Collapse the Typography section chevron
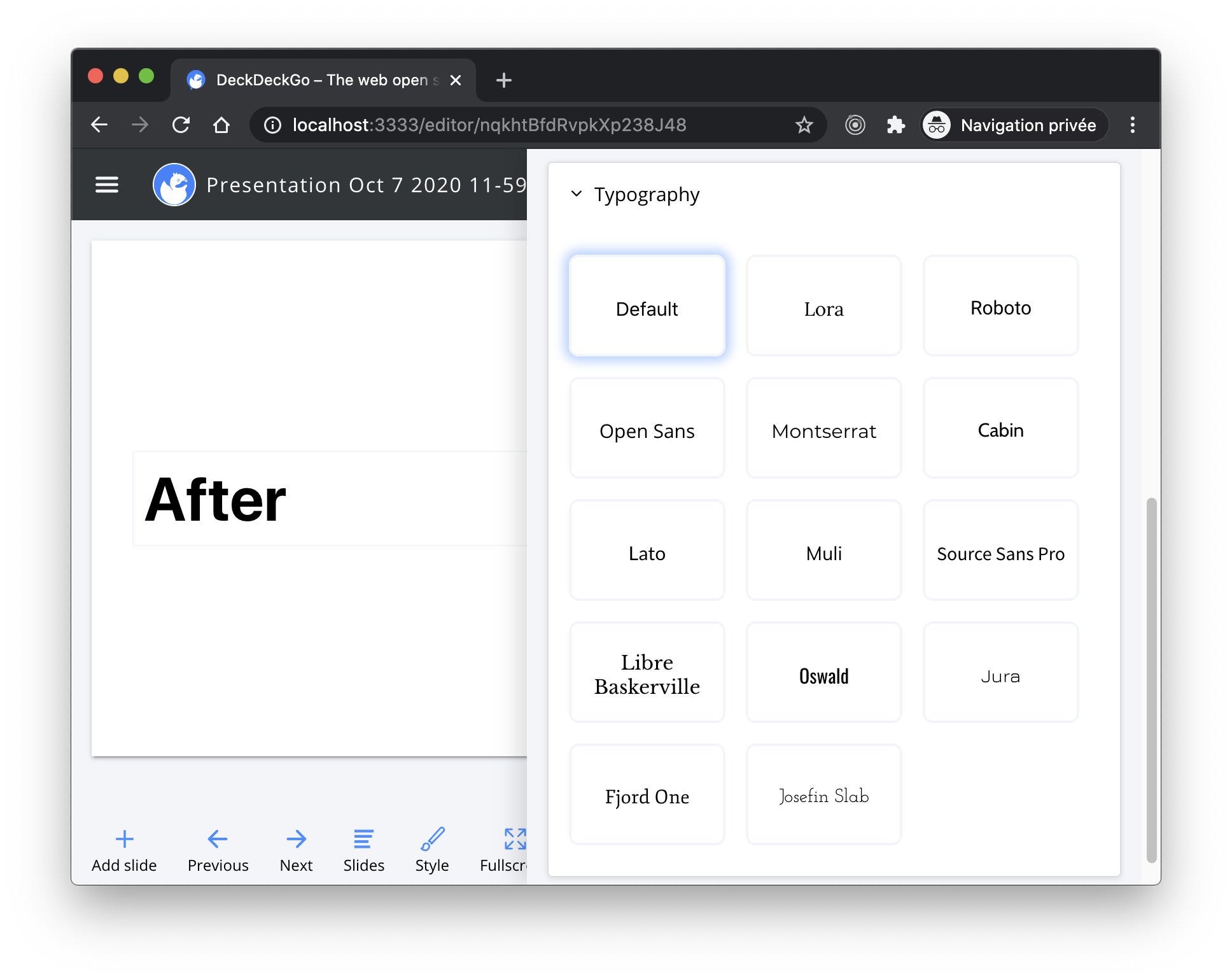This screenshot has height=979, width=1232. [577, 194]
